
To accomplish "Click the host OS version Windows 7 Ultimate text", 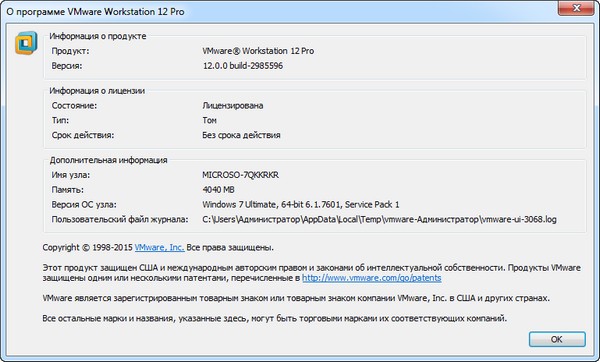I will (x=300, y=205).
